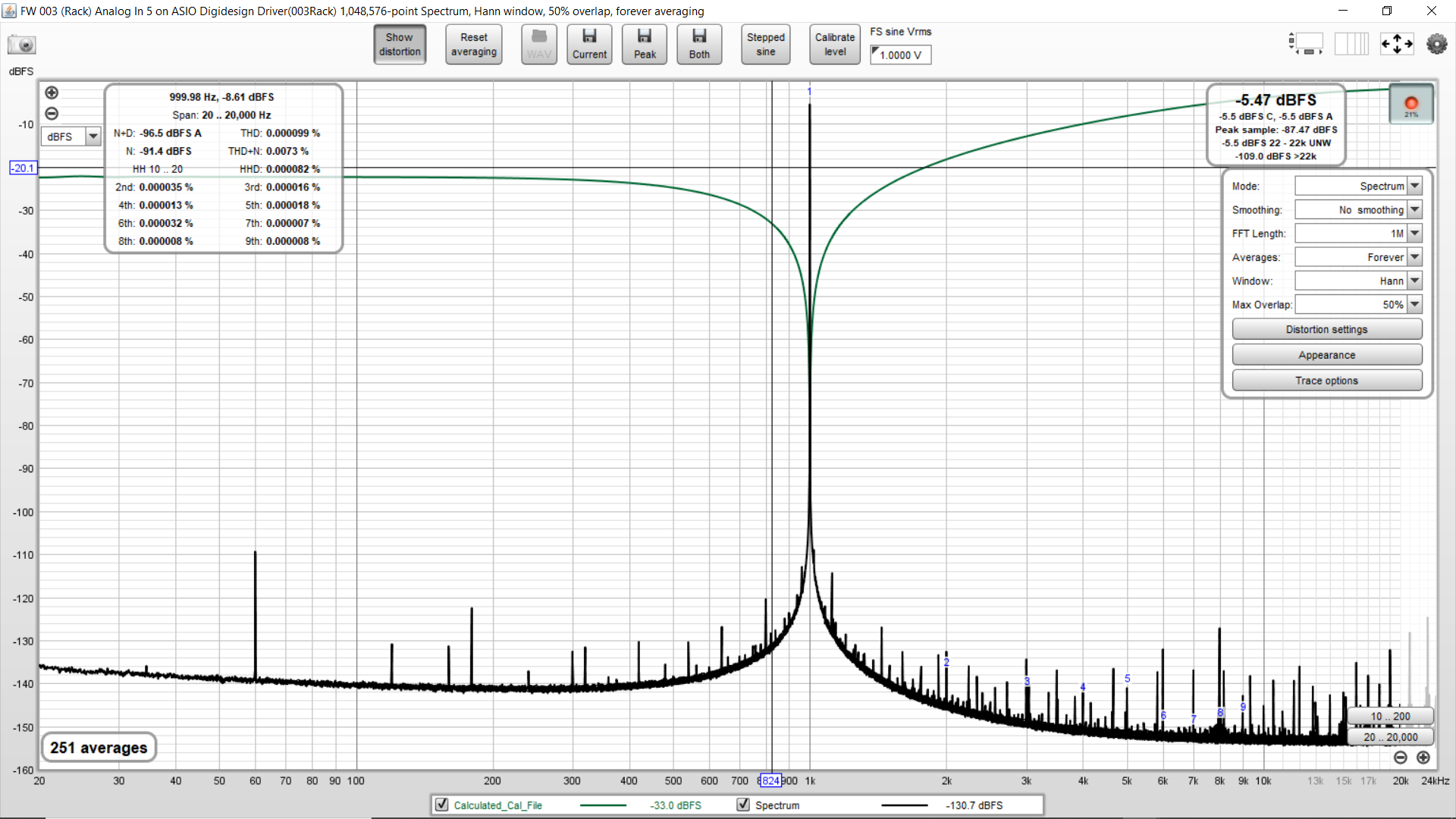Maximize or restore the RTA window
1456x819 pixels.
click(x=1387, y=11)
